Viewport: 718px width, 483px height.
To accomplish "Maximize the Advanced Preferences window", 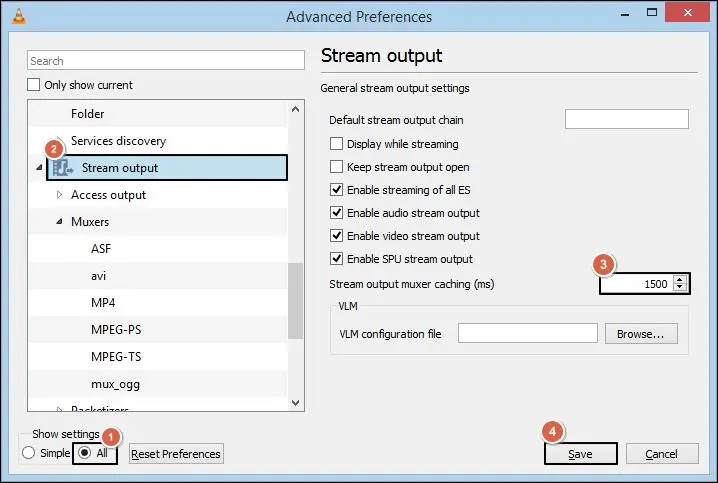I will [652, 12].
